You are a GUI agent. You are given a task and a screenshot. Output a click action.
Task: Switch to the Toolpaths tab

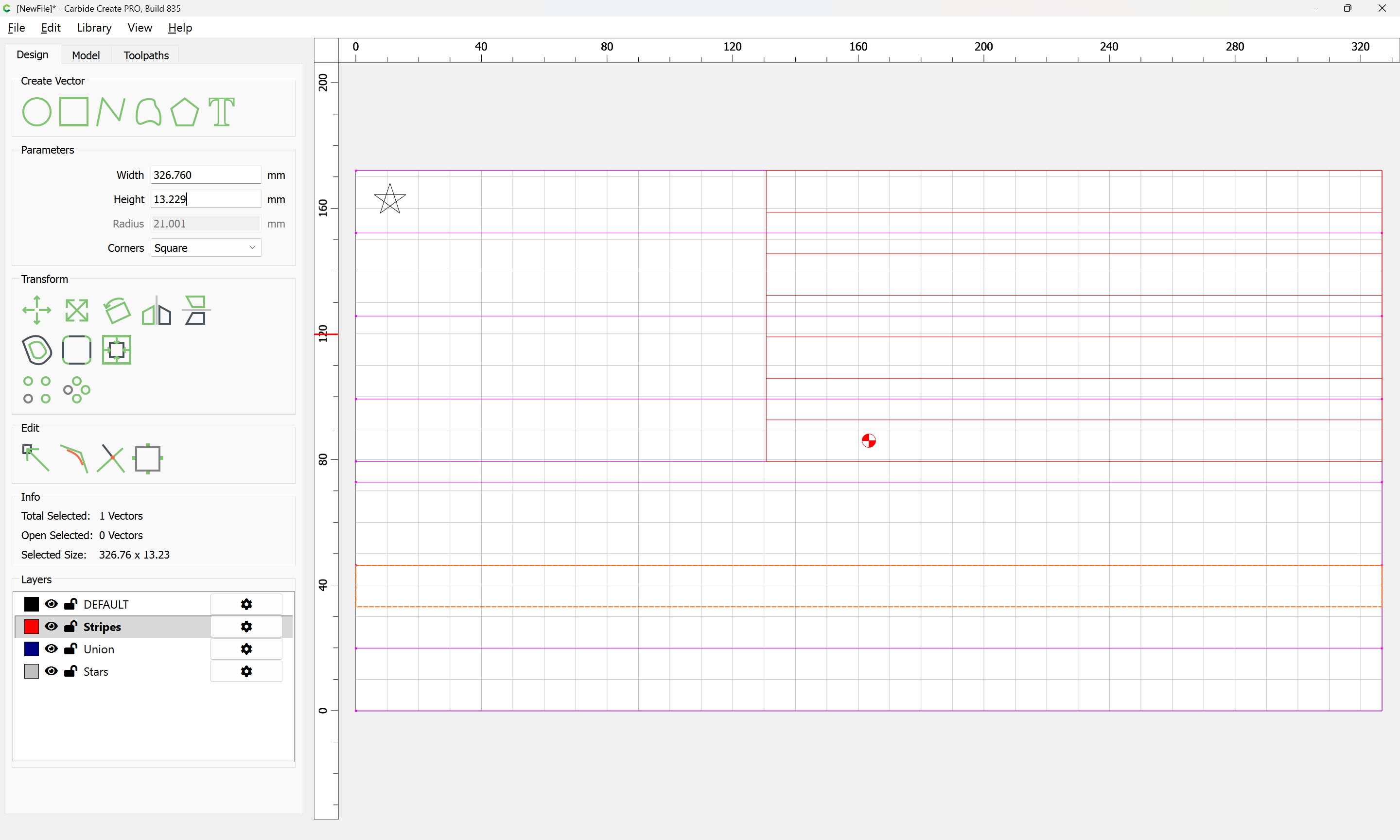point(146,55)
